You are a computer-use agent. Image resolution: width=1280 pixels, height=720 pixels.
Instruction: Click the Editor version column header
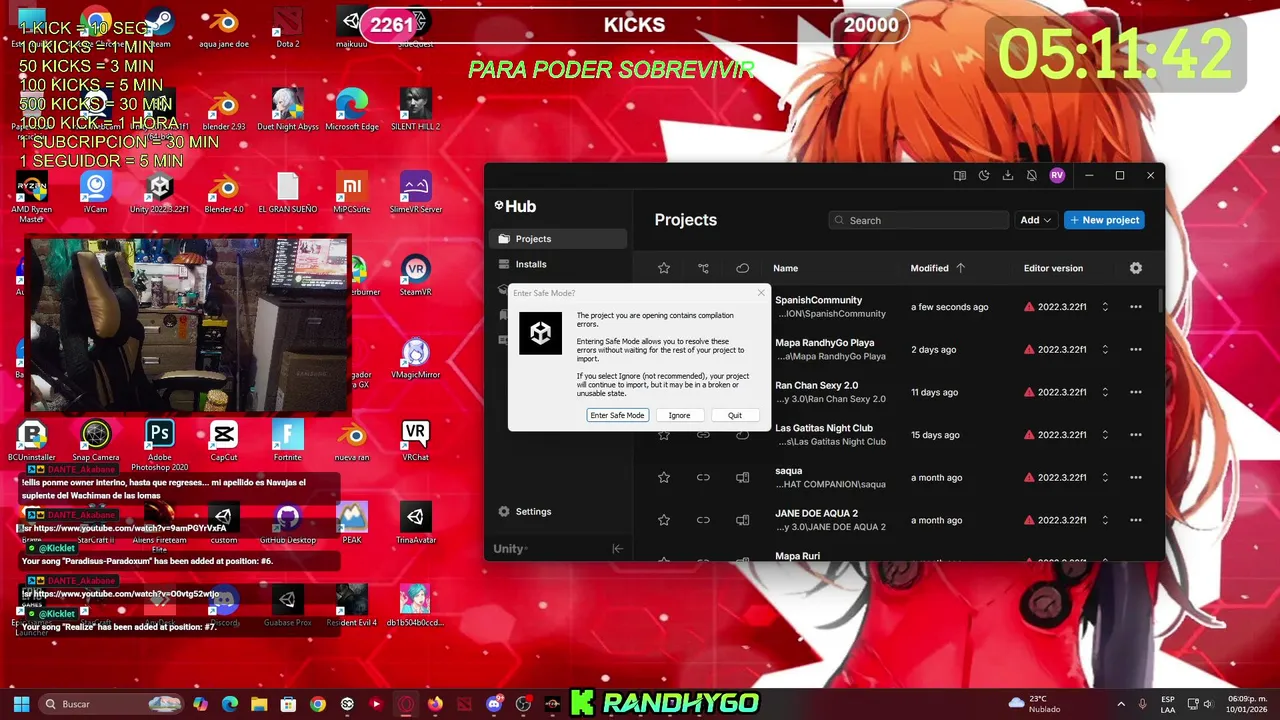(1053, 268)
